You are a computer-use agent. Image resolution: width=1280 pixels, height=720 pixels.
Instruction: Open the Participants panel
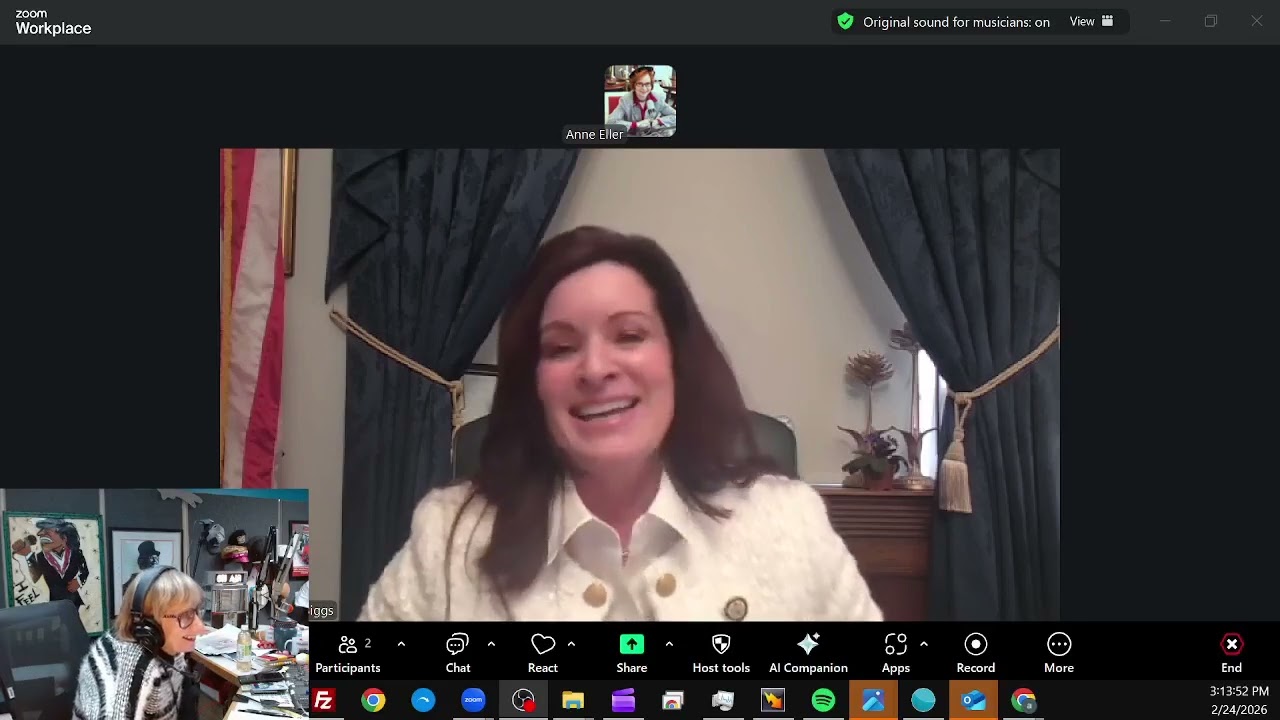pos(348,654)
